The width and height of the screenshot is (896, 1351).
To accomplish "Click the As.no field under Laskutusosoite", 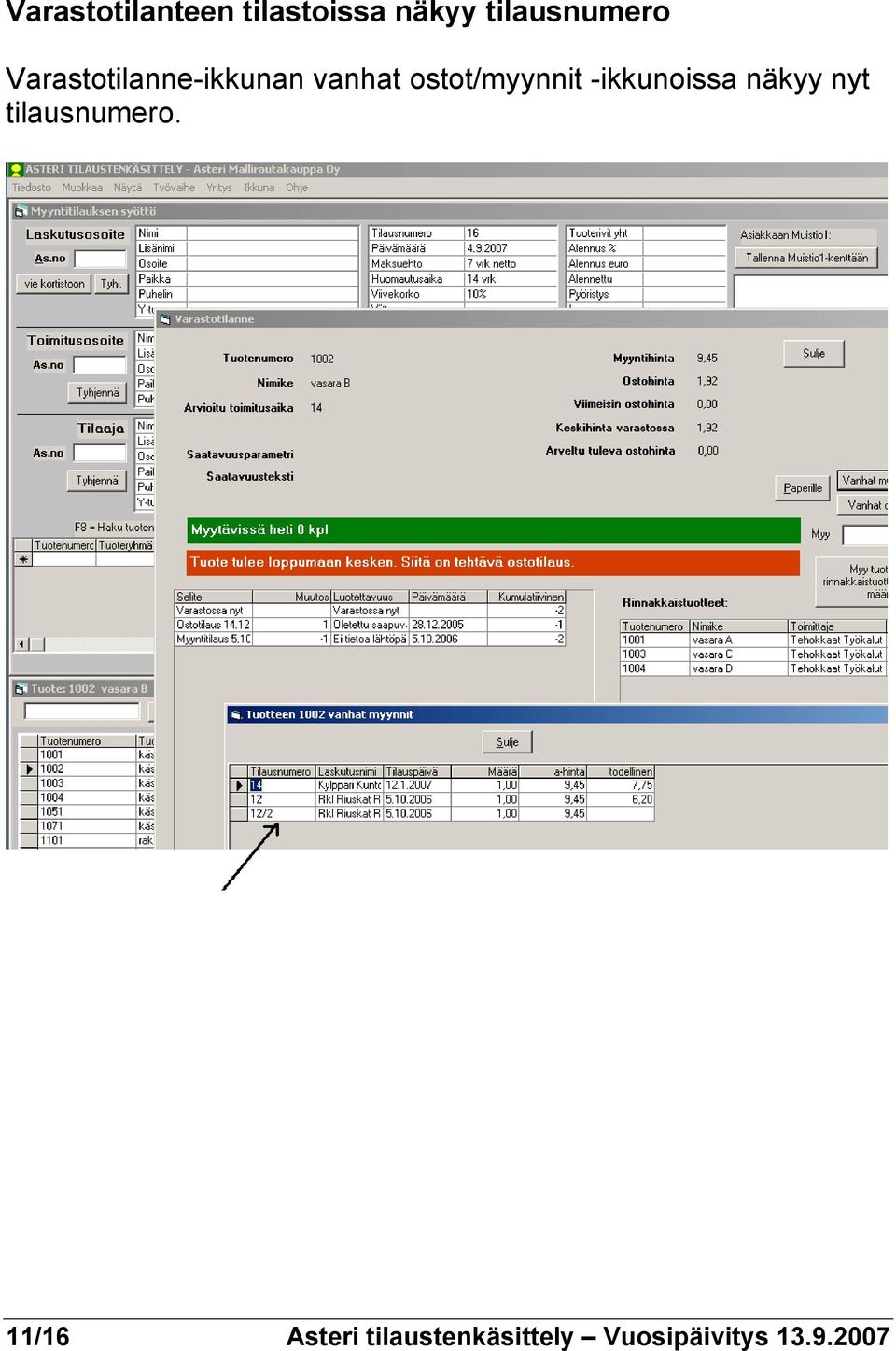I will pyautogui.click(x=100, y=259).
